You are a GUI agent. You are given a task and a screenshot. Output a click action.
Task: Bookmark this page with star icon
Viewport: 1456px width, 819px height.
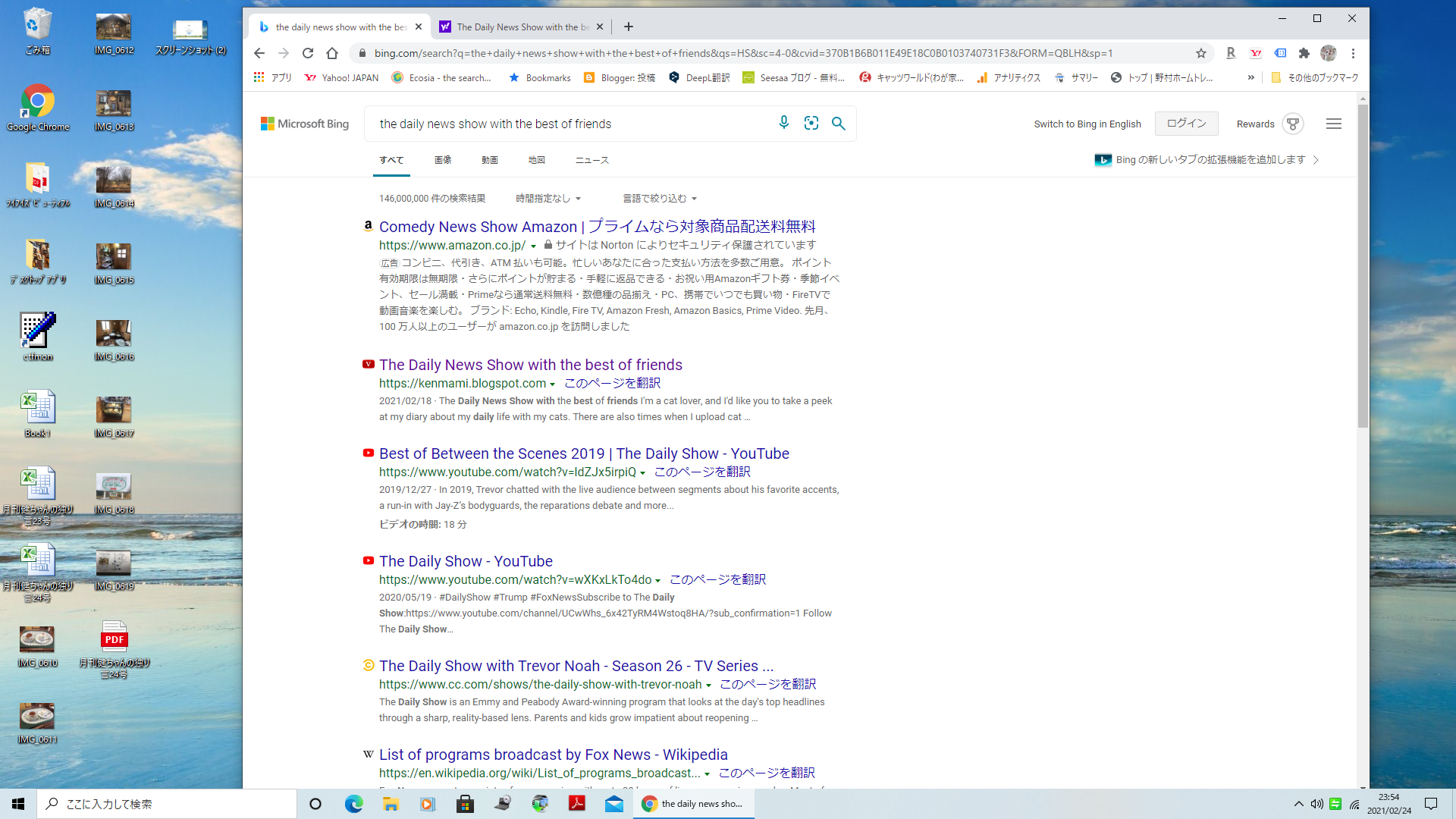(1201, 53)
